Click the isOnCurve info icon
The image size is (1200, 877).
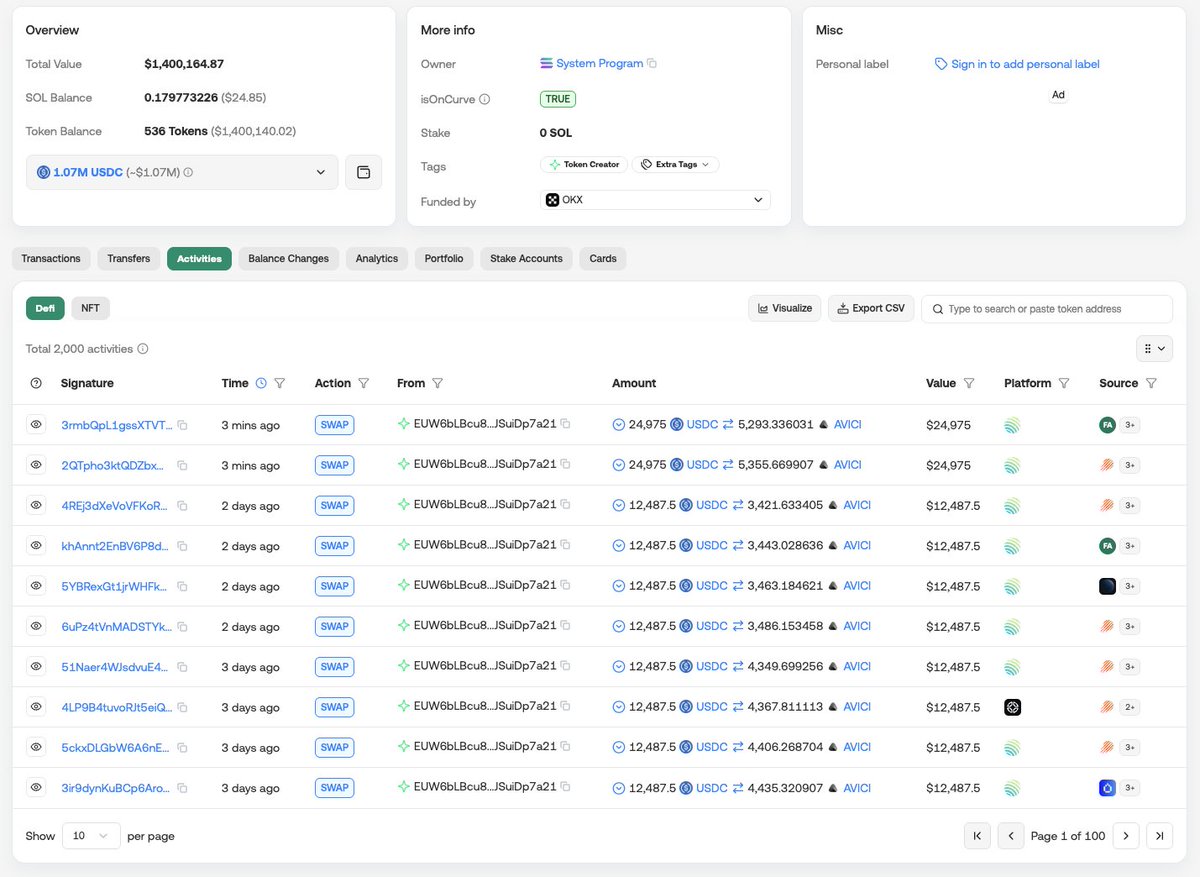pyautogui.click(x=482, y=98)
